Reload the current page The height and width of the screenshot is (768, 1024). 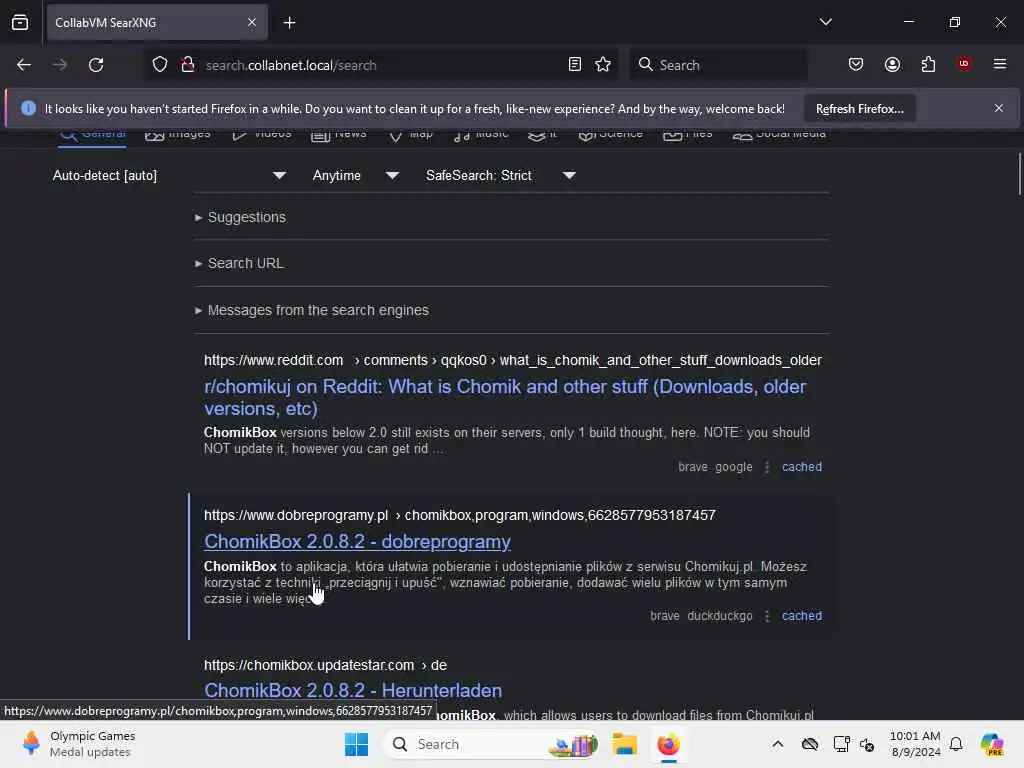pos(96,65)
